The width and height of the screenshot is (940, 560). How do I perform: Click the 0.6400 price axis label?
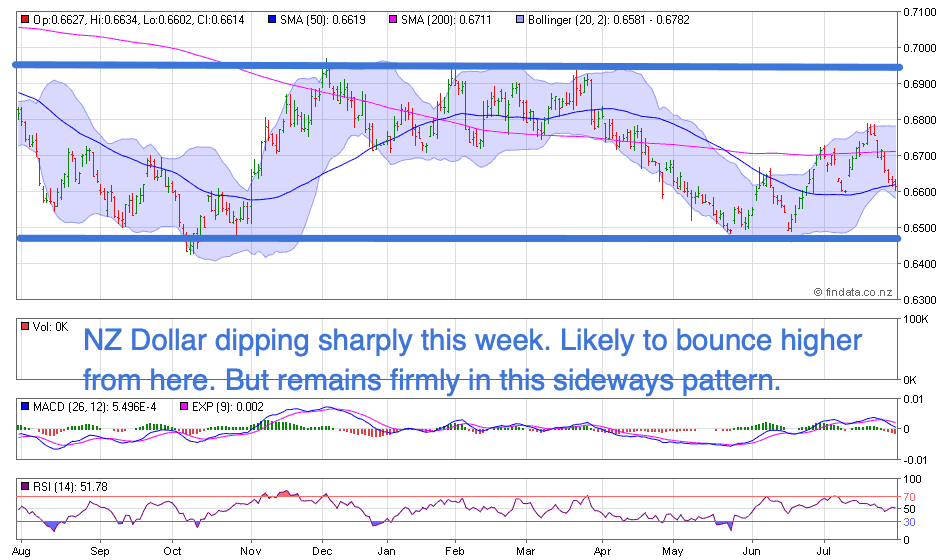(x=920, y=264)
